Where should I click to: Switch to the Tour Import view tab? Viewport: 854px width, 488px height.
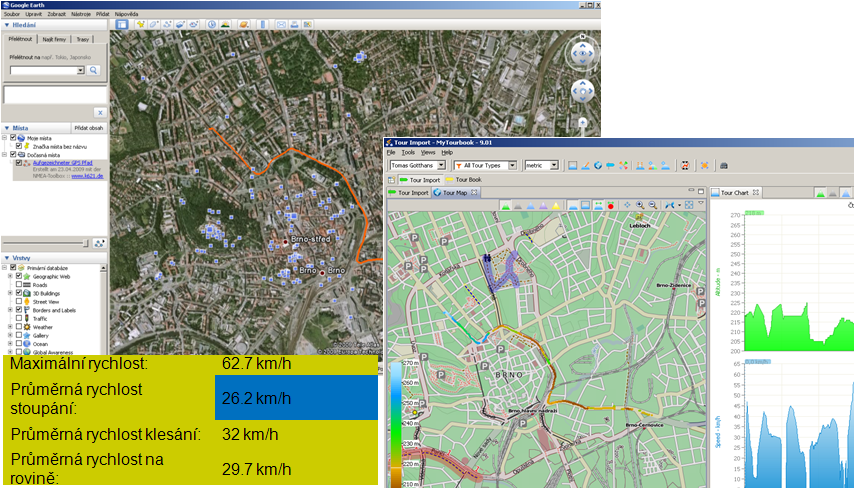pyautogui.click(x=408, y=193)
